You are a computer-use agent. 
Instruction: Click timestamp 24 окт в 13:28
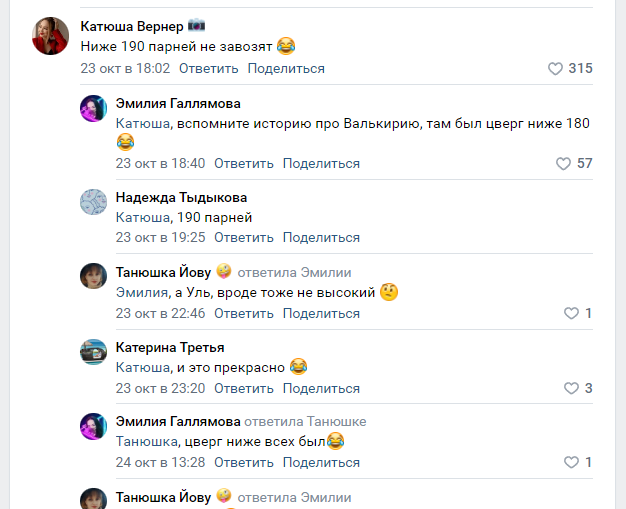[x=160, y=463]
